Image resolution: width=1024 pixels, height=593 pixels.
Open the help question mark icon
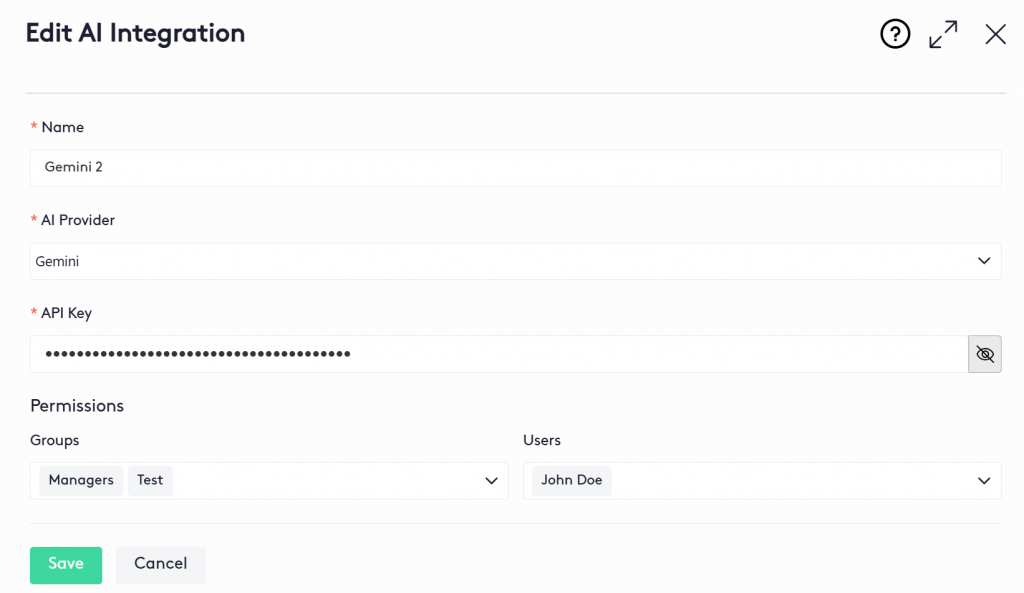tap(895, 35)
